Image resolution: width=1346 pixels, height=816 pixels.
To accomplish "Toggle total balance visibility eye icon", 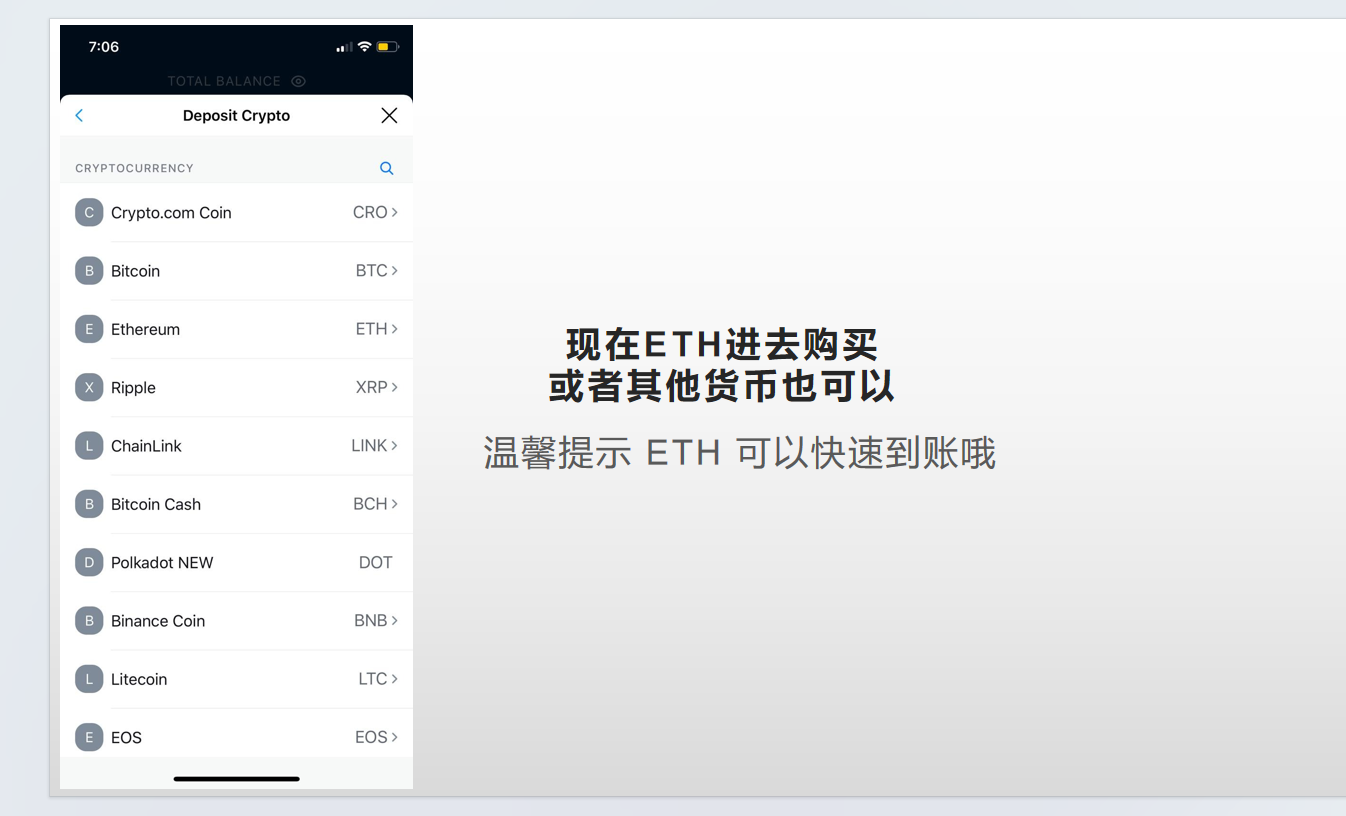I will tap(298, 81).
